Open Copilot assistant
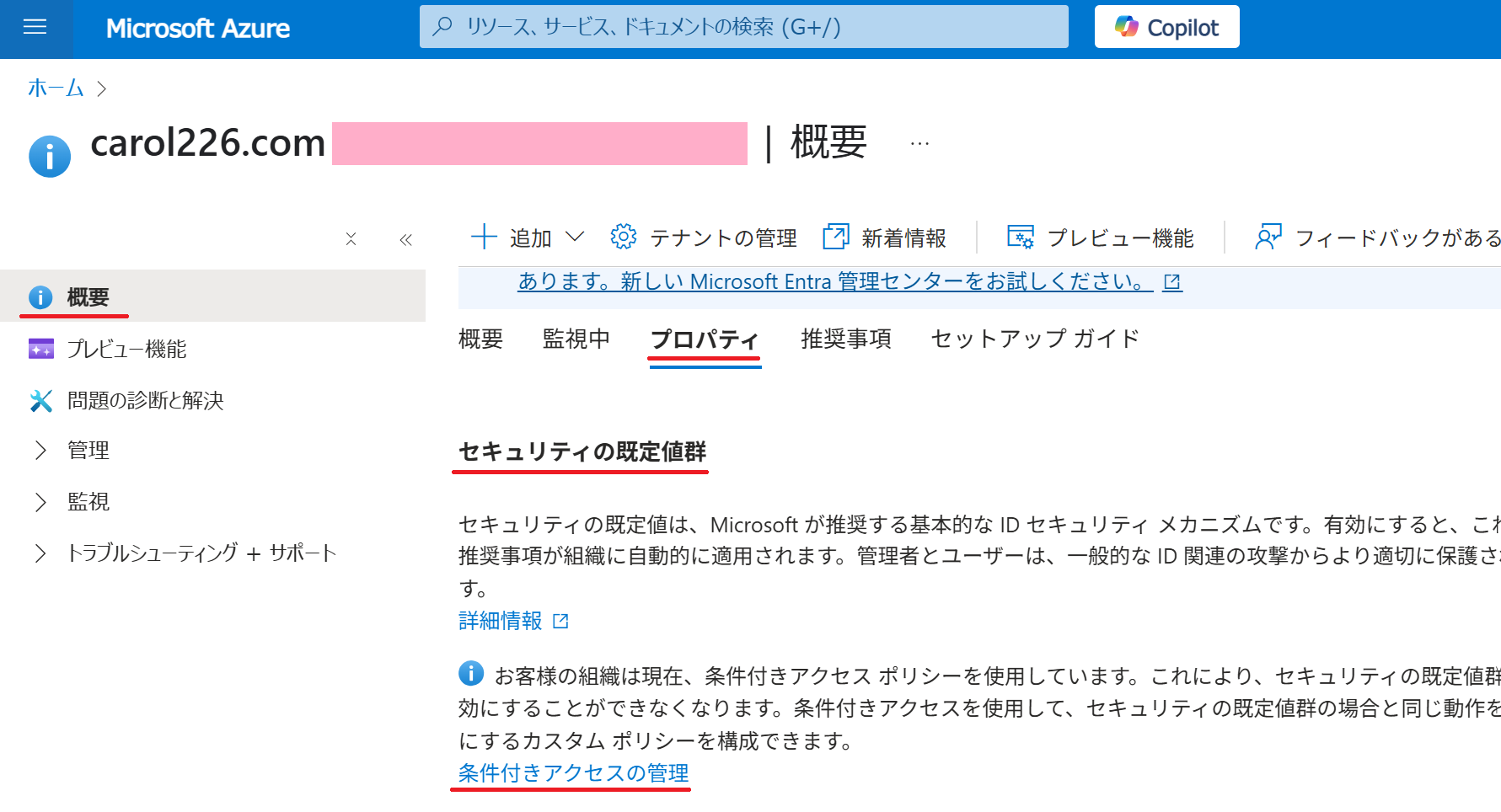The width and height of the screenshot is (1501, 812). coord(1166,27)
